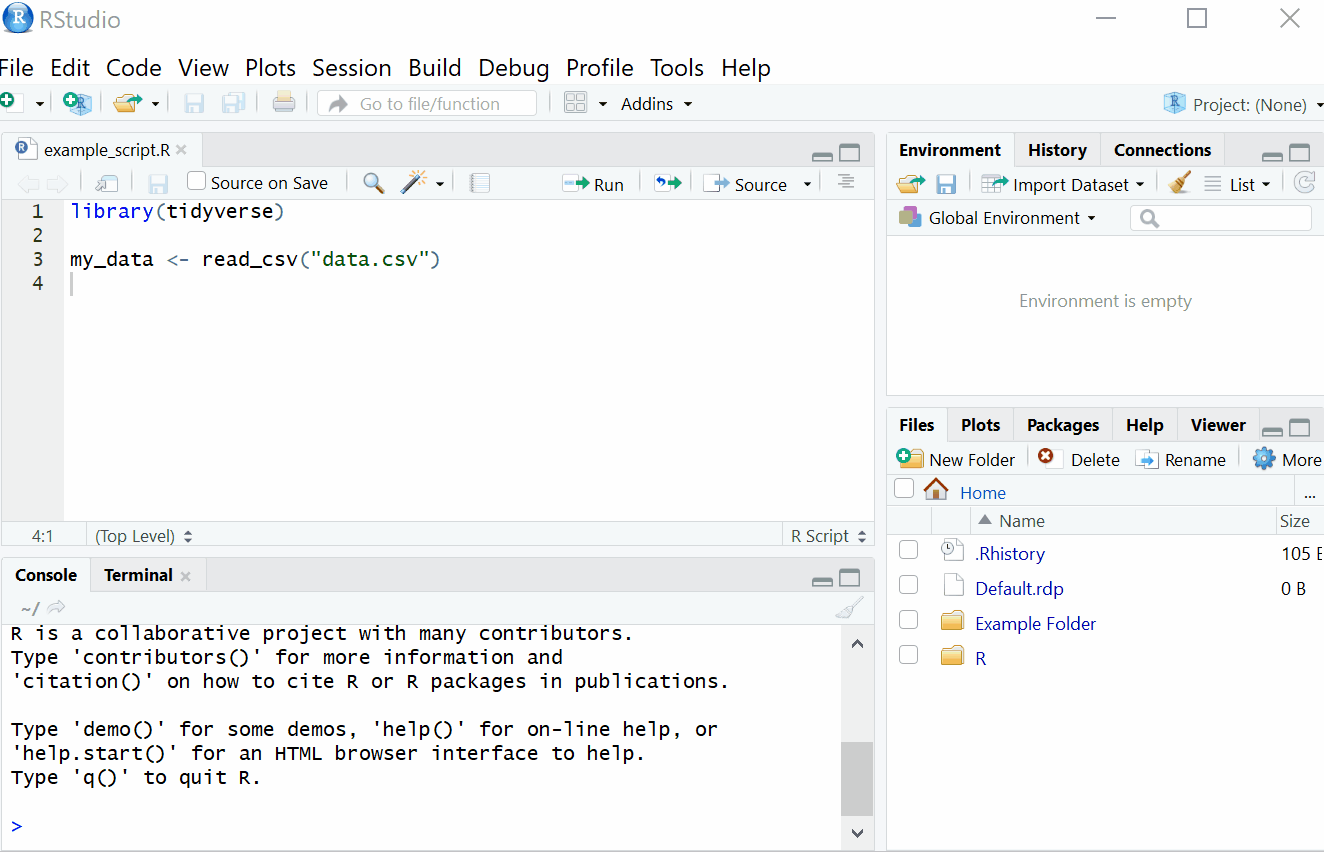Click the console vertical scrollbar thumb
The image size is (1324, 852).
coord(856,778)
